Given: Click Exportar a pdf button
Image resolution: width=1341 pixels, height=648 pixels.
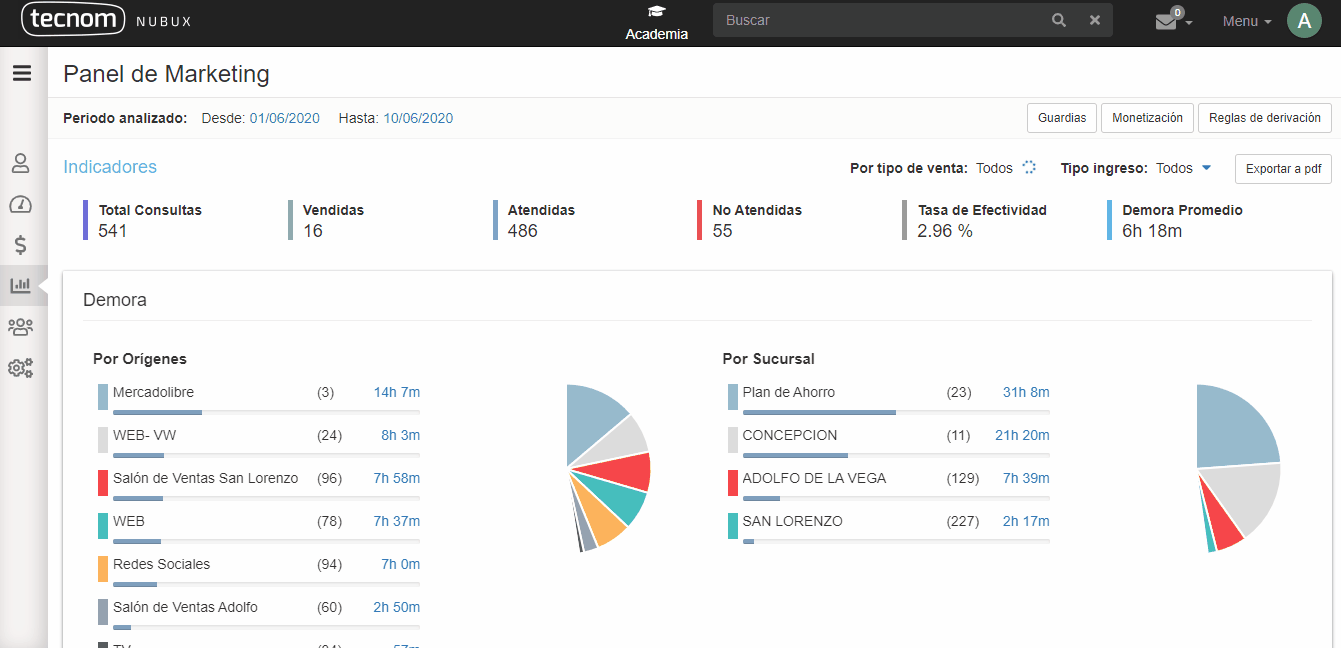Looking at the screenshot, I should click(1283, 169).
